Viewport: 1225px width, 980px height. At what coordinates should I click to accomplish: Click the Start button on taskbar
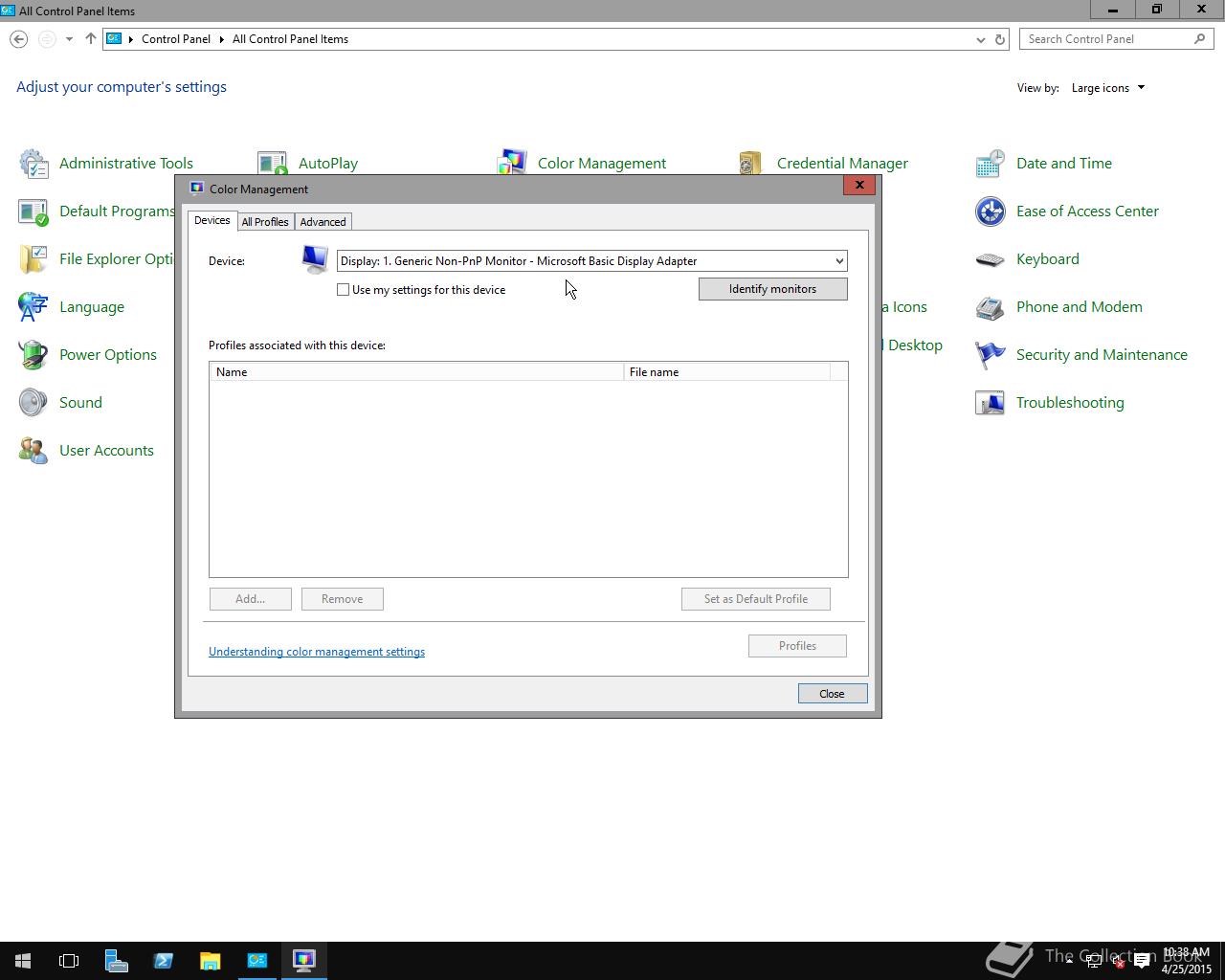[23, 961]
